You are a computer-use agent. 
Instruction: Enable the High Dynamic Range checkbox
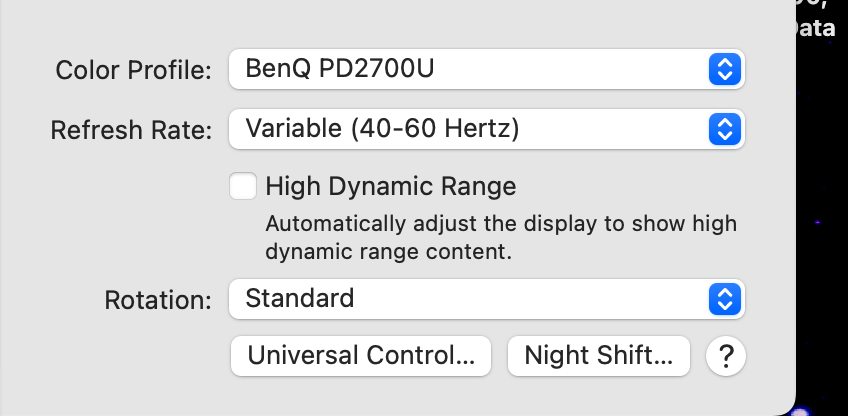pos(243,186)
